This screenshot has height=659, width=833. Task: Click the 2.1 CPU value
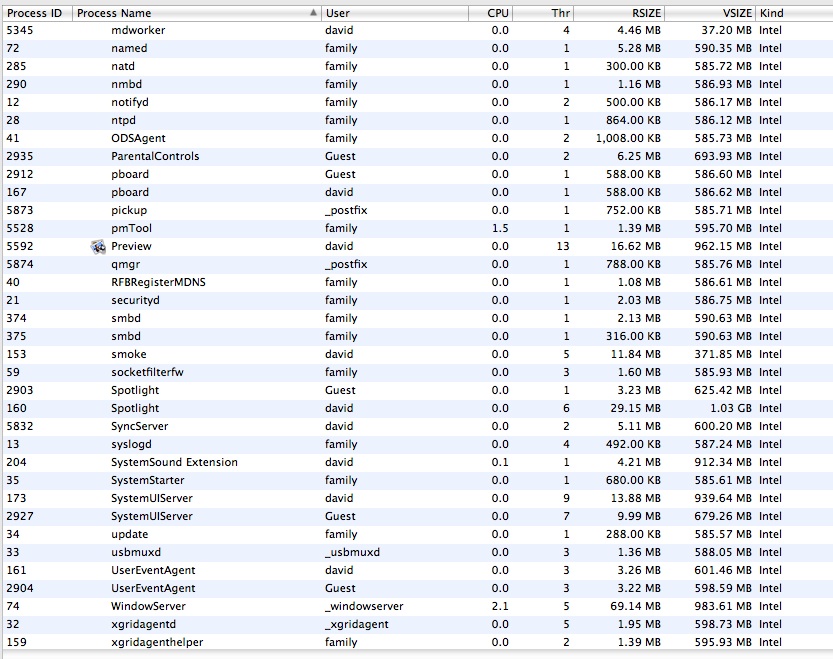[500, 606]
